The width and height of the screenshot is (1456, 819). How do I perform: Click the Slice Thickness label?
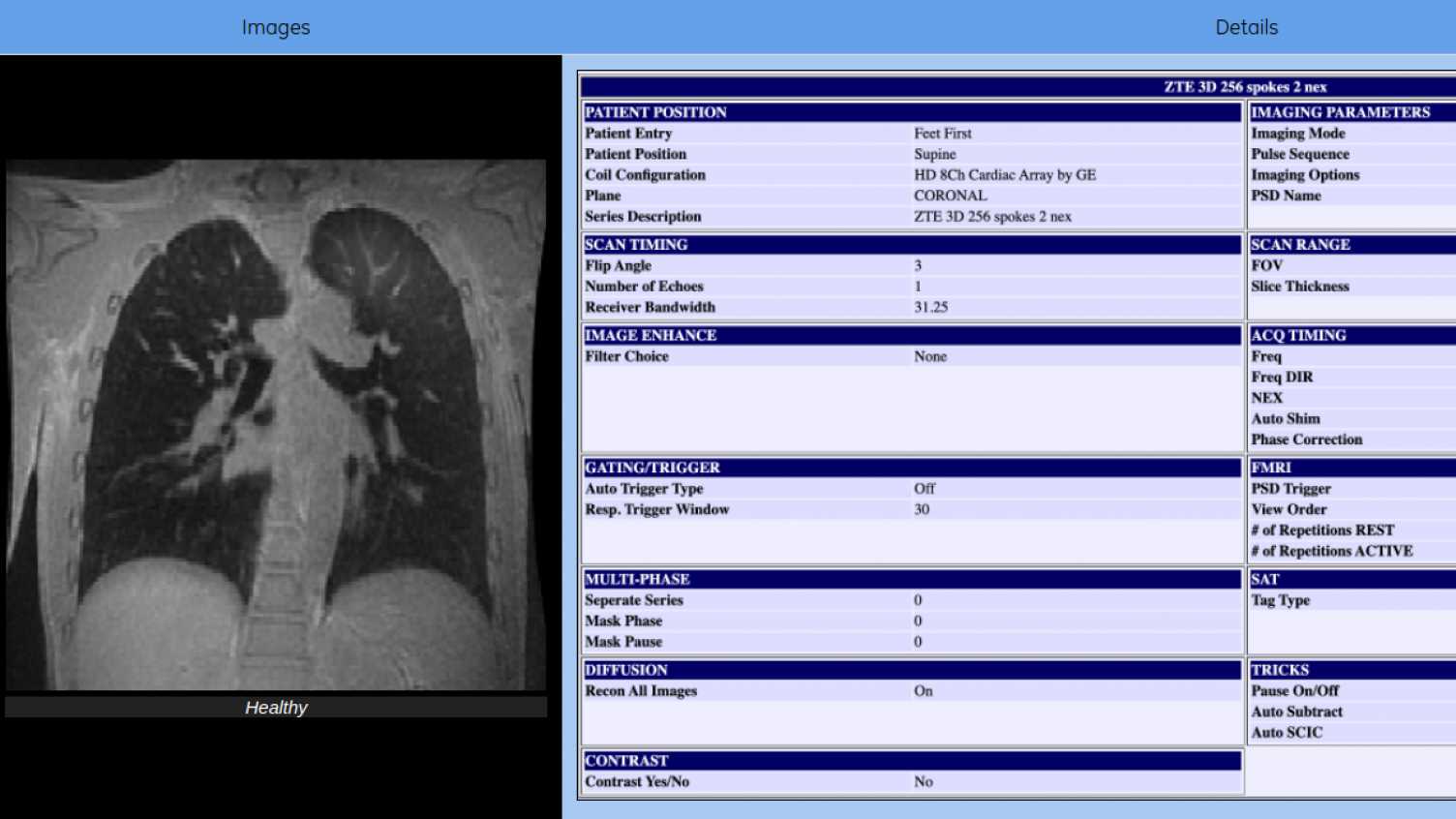tap(1299, 287)
